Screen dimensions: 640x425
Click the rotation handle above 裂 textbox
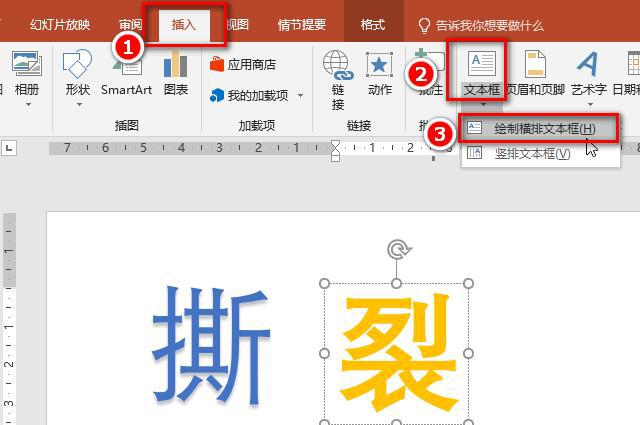tap(397, 248)
